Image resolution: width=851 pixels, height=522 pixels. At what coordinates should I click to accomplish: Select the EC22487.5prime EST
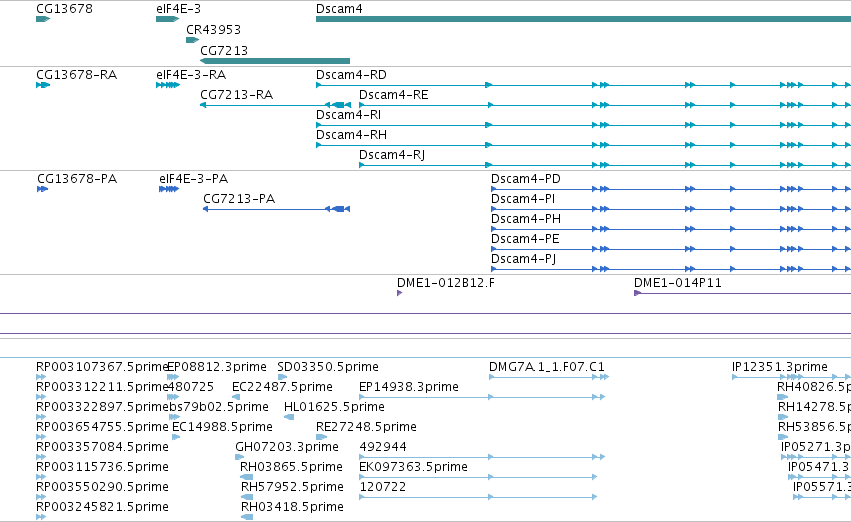[x=236, y=397]
